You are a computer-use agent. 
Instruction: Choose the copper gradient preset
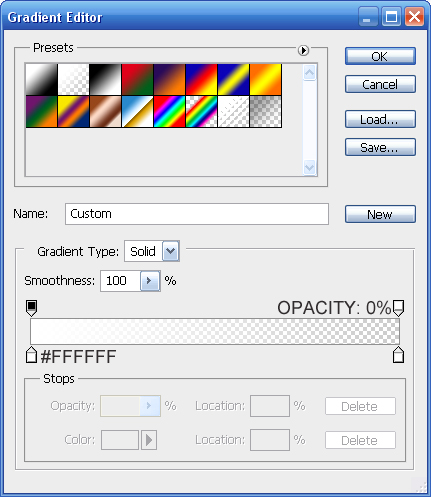(105, 112)
